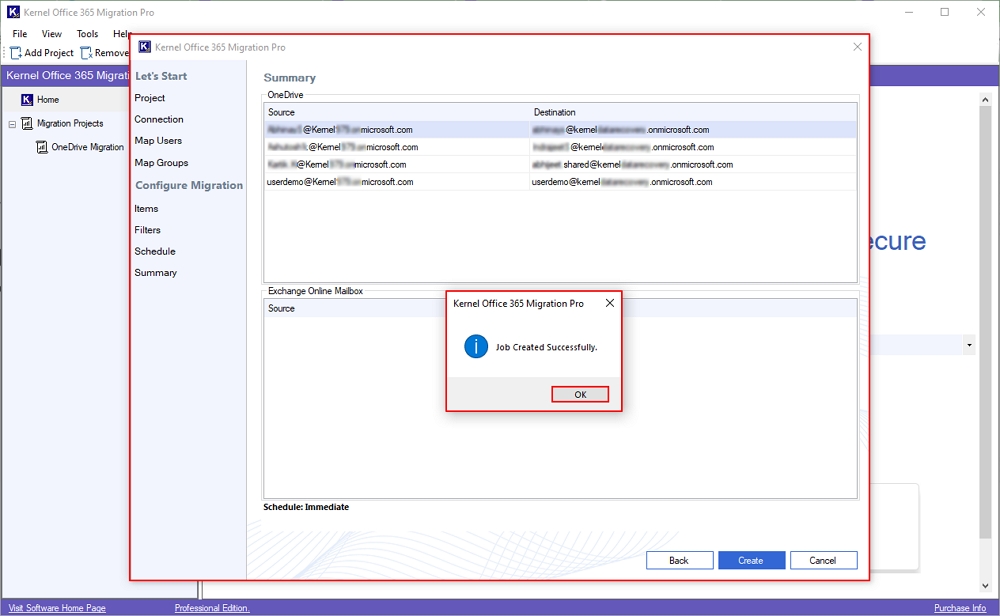Open the Tools menu
1000x616 pixels.
coord(87,34)
